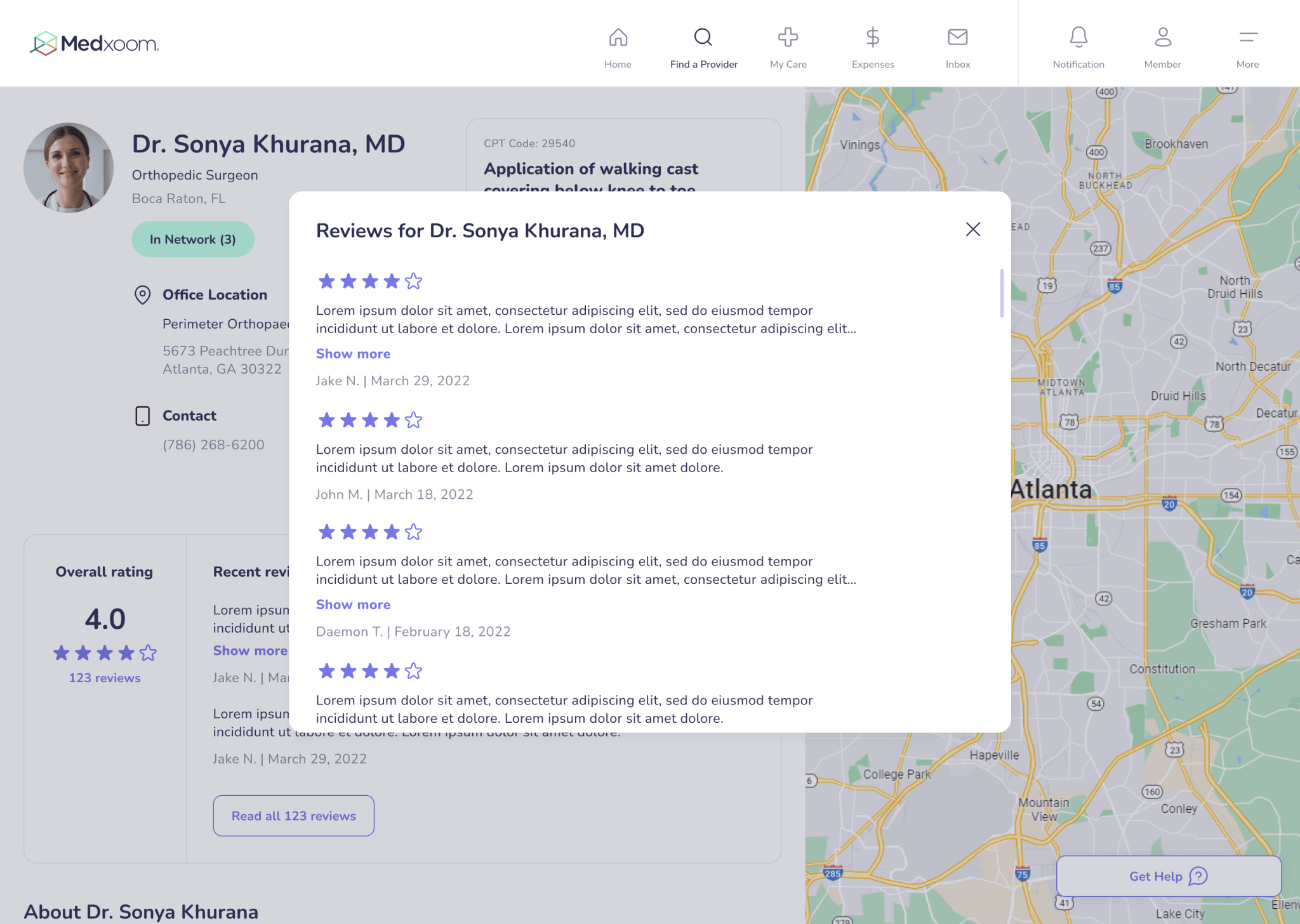Click Daemon T. | February 18, 2022 text
The image size is (1300, 924).
(413, 631)
